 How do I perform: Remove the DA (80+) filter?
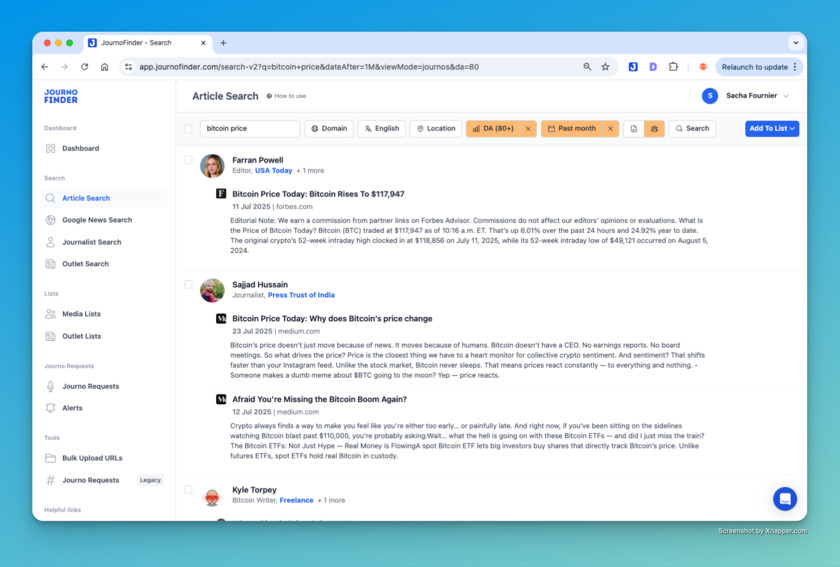tap(528, 129)
